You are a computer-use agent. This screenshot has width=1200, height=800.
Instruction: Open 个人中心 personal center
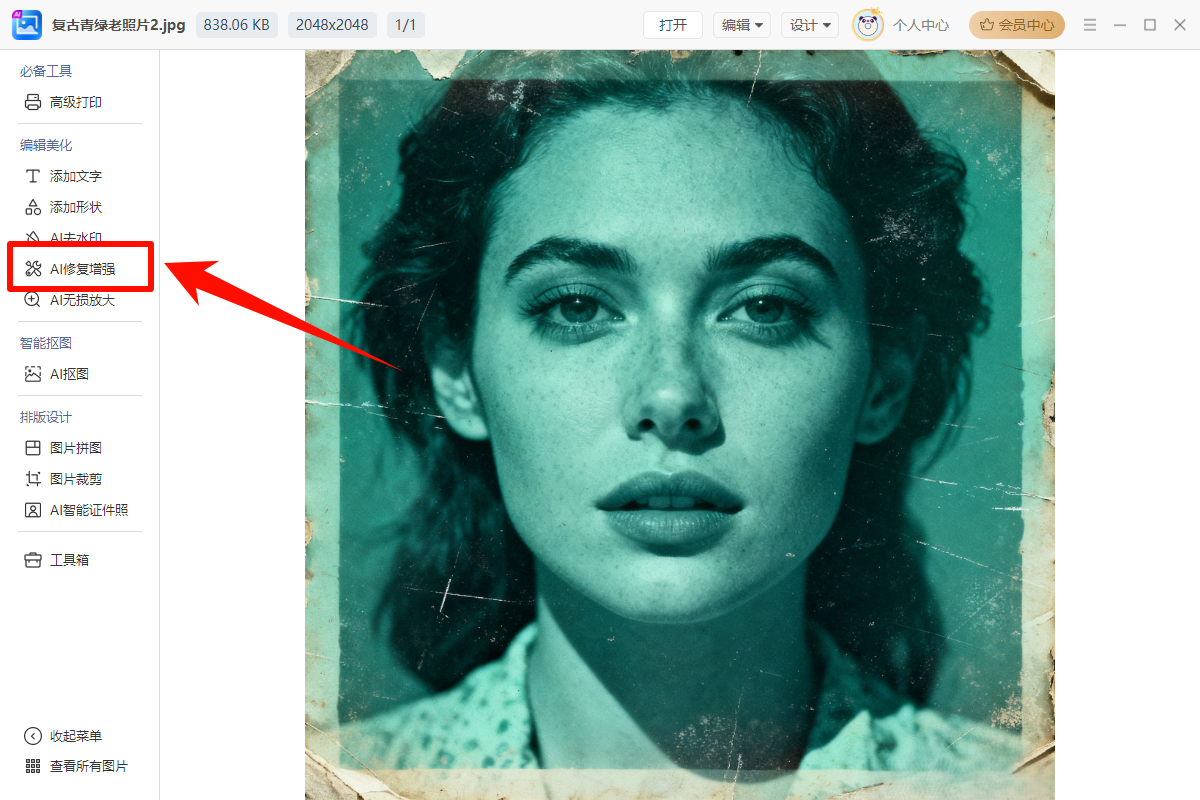920,25
